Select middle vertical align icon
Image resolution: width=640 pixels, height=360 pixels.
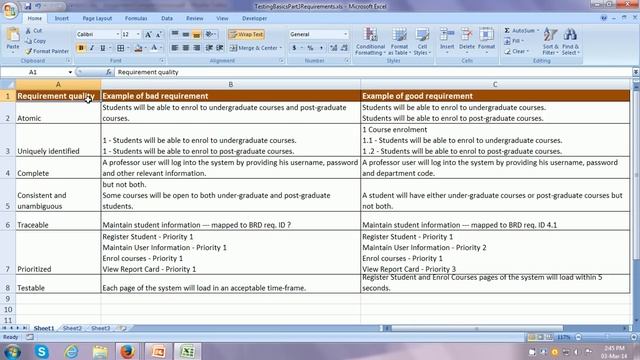click(x=186, y=34)
